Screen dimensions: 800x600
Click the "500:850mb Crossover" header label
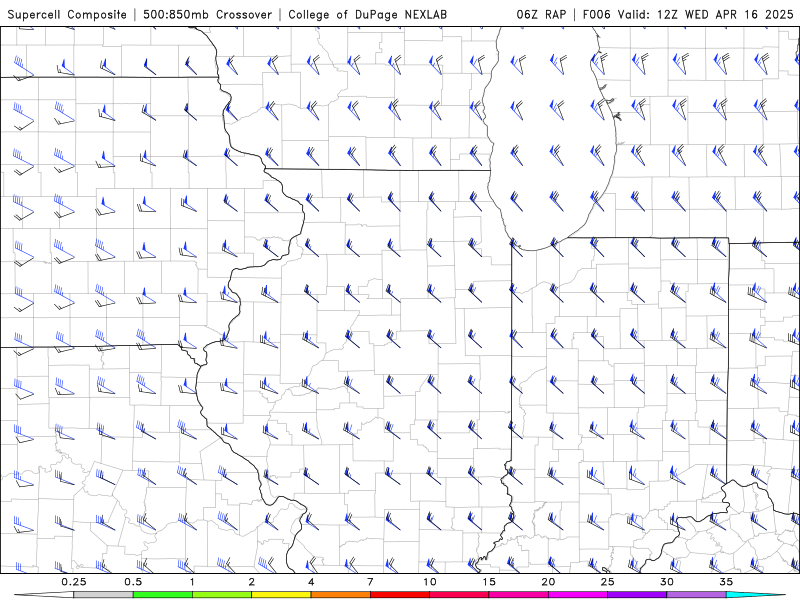208,15
